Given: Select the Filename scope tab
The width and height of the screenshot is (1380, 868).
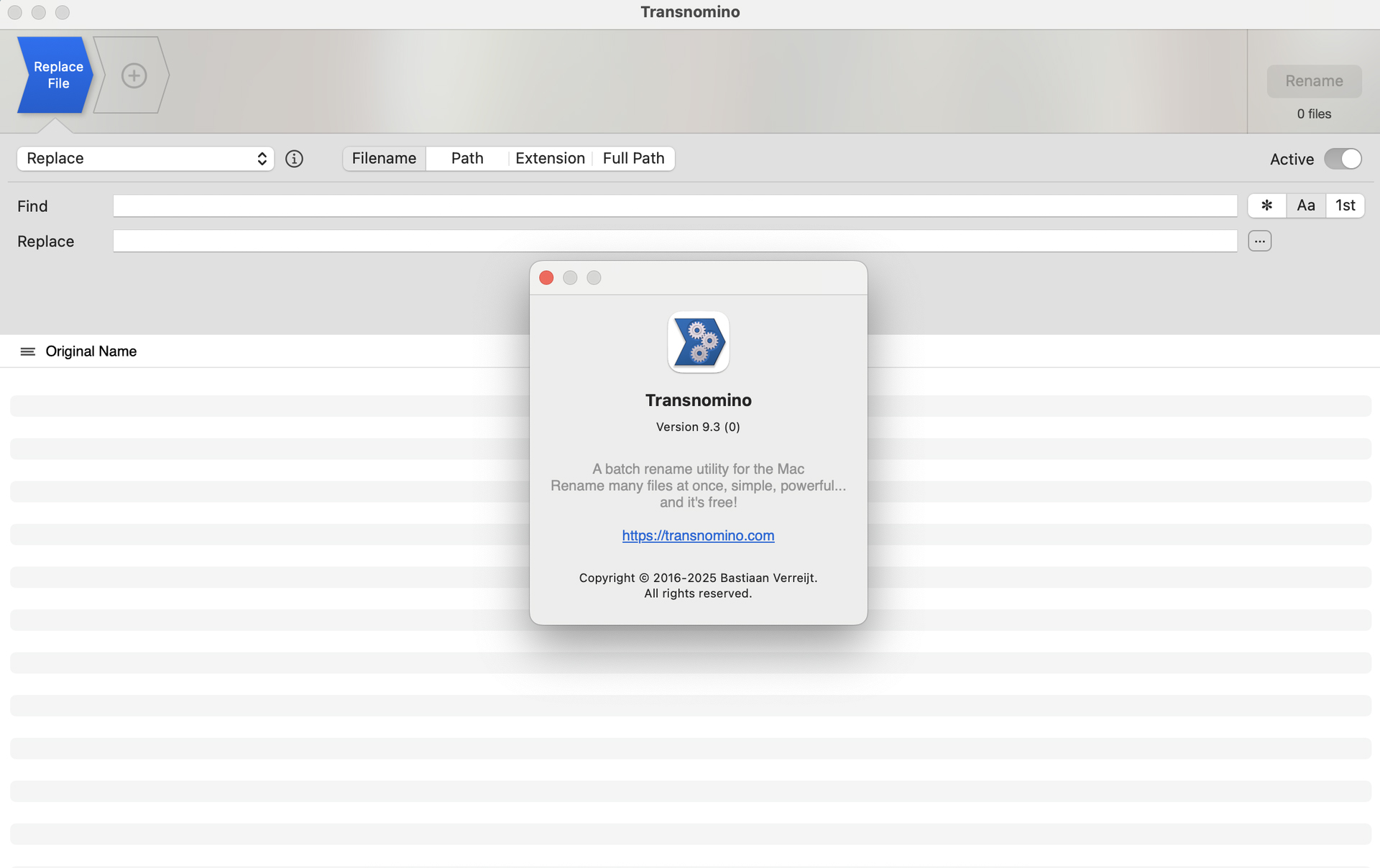Looking at the screenshot, I should point(384,159).
